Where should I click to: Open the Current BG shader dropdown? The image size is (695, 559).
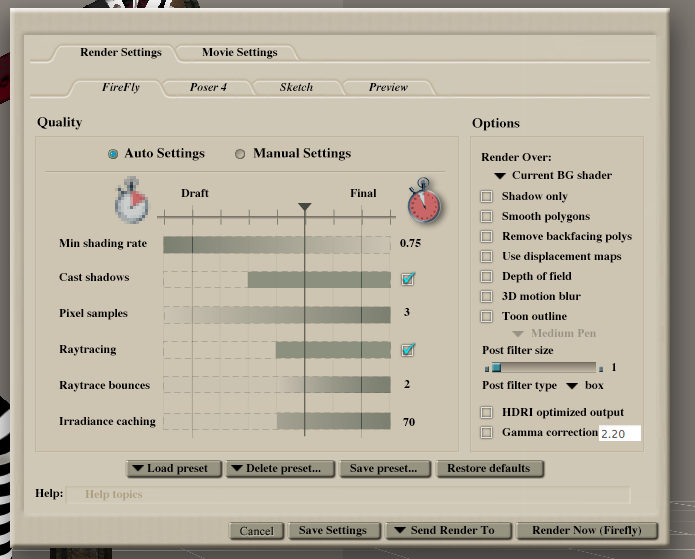[553, 176]
